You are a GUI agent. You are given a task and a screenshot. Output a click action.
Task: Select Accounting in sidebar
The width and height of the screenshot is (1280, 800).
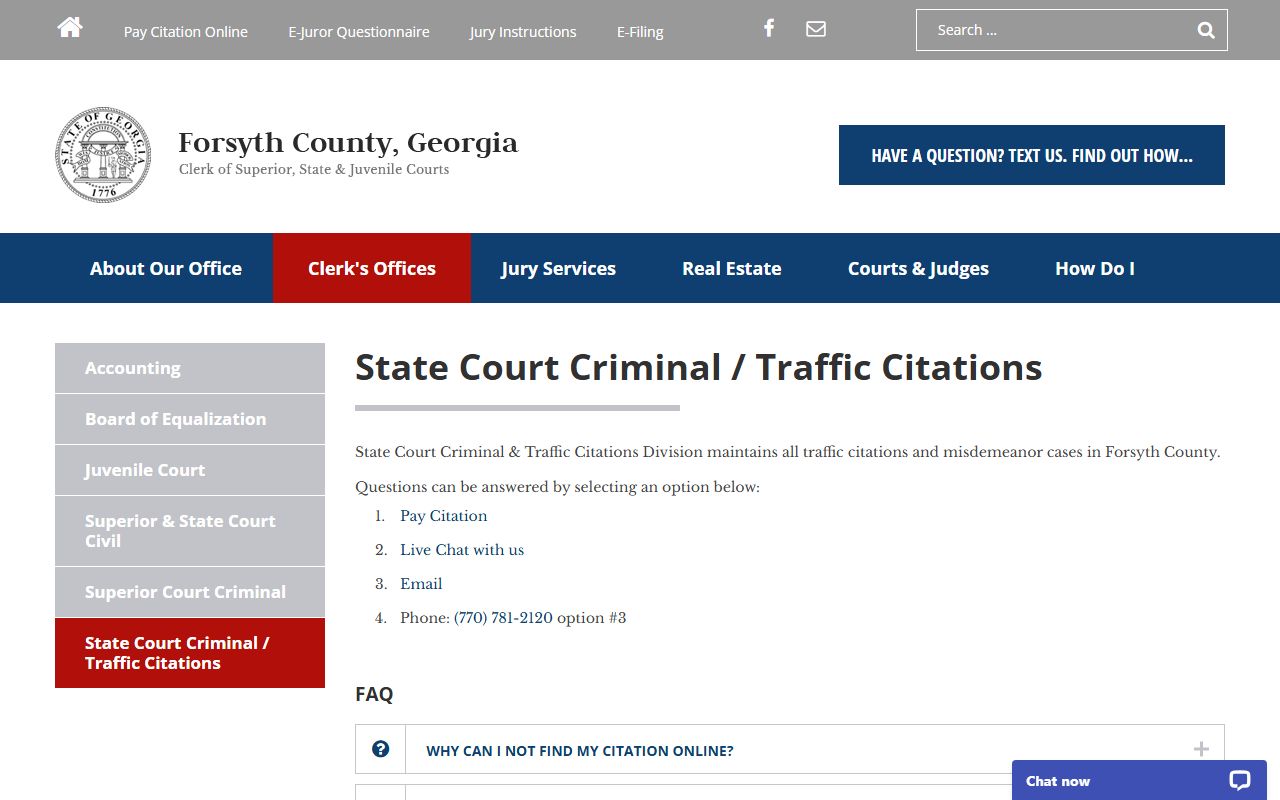click(x=190, y=368)
